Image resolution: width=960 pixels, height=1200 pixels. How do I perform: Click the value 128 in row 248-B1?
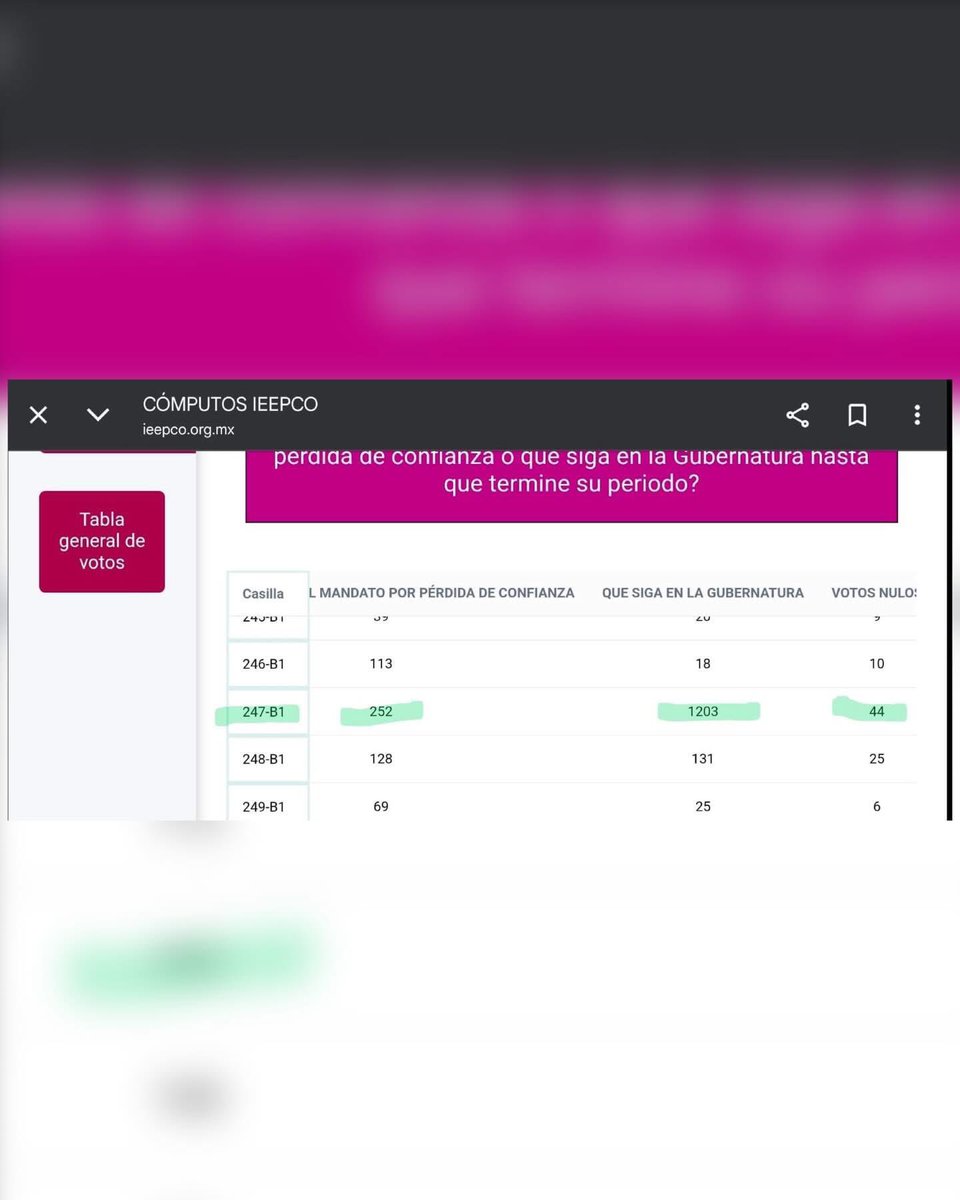[x=381, y=759]
